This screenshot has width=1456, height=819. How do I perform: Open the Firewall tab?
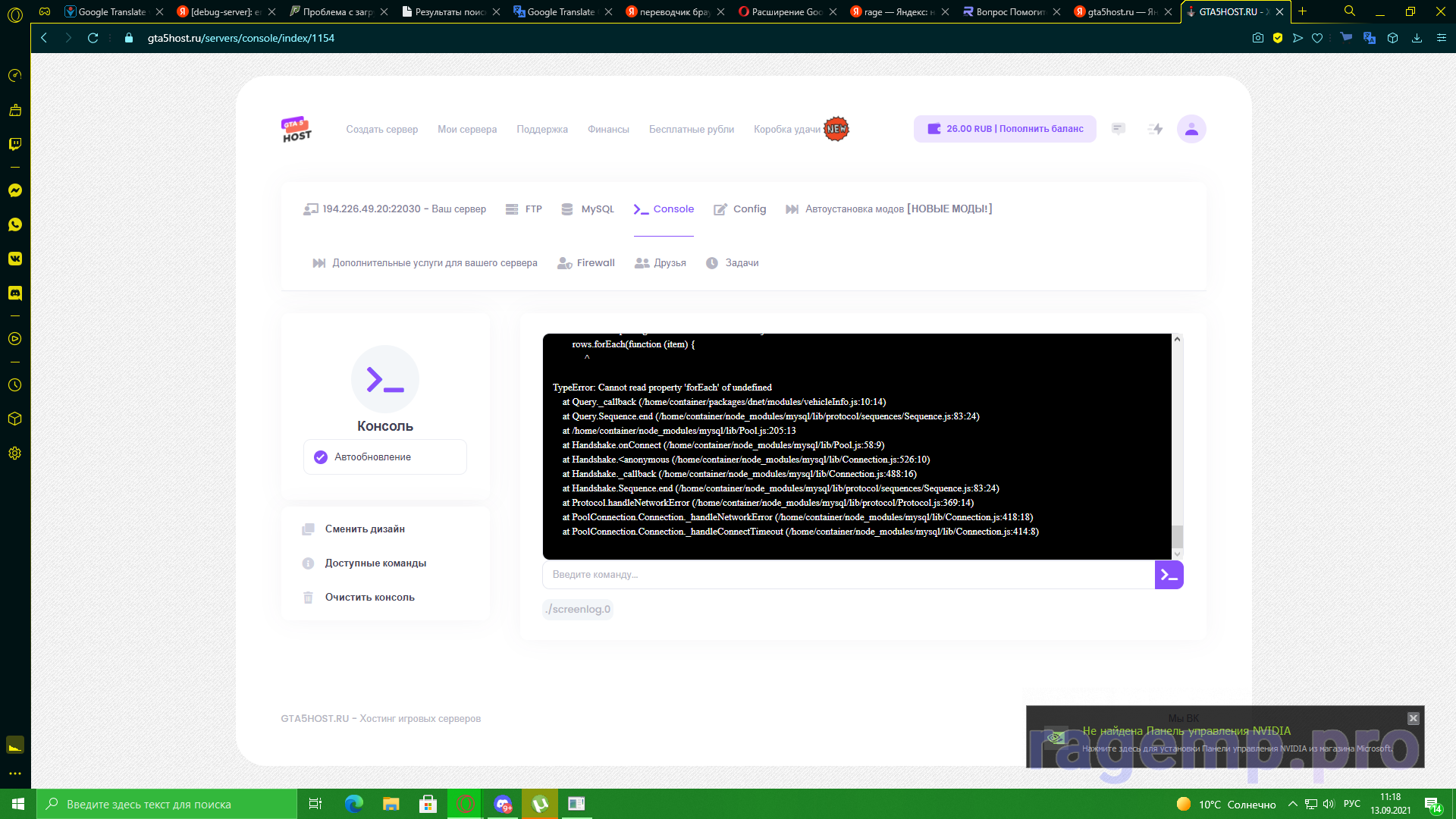click(586, 263)
